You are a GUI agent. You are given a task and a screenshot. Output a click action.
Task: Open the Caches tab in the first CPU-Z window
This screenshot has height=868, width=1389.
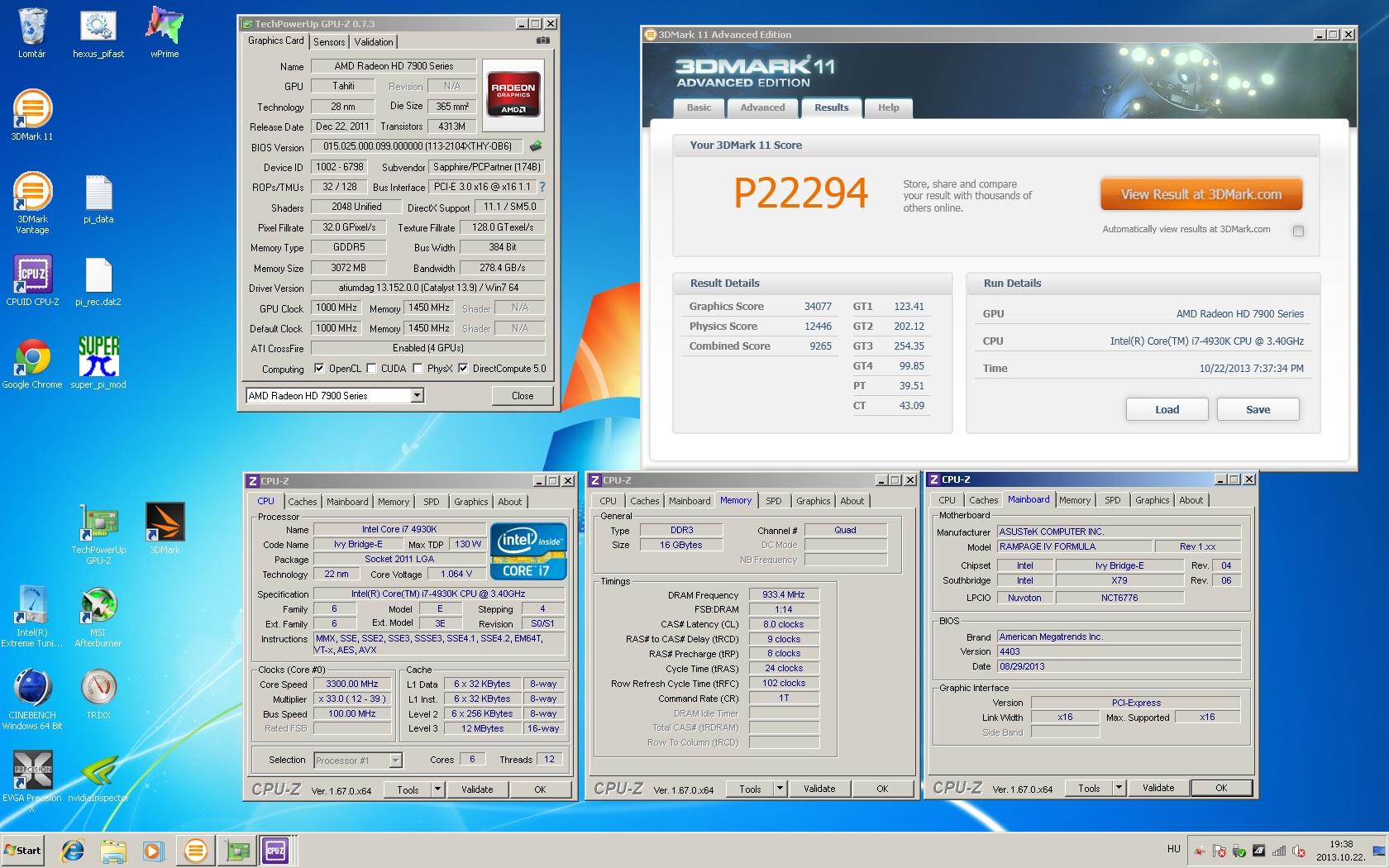(x=303, y=502)
